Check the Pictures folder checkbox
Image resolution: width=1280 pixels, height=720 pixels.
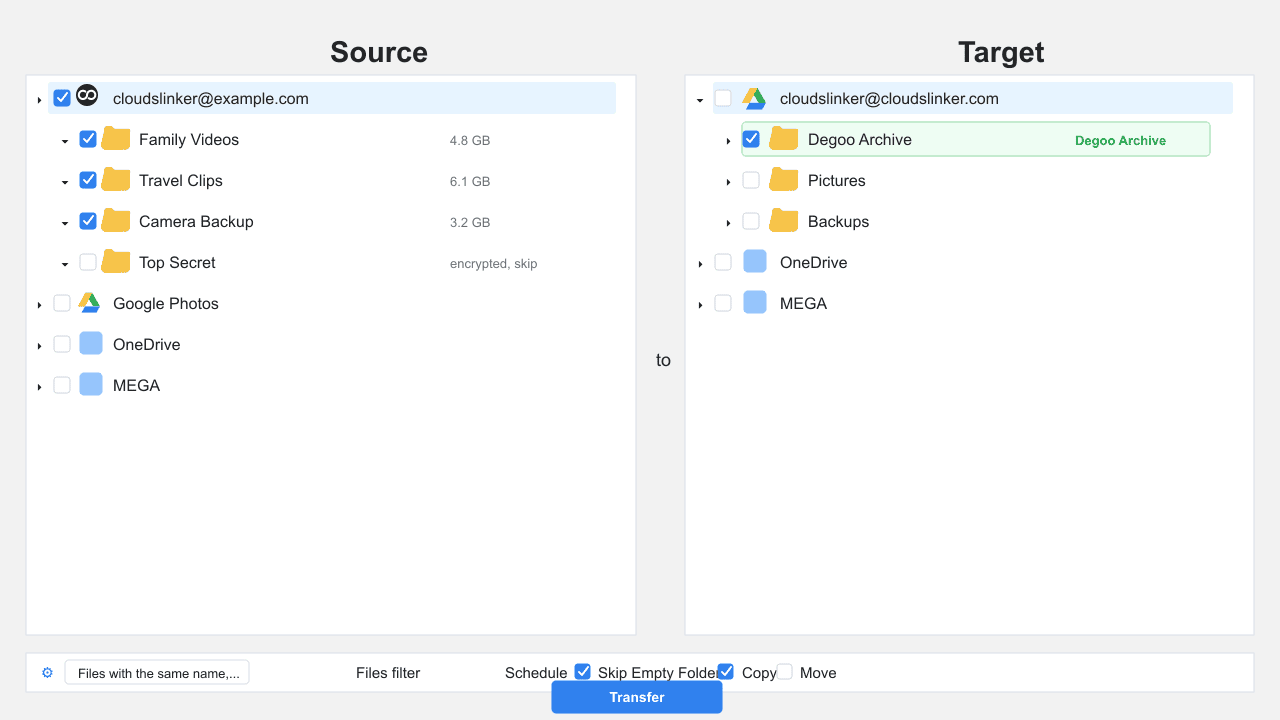[751, 180]
